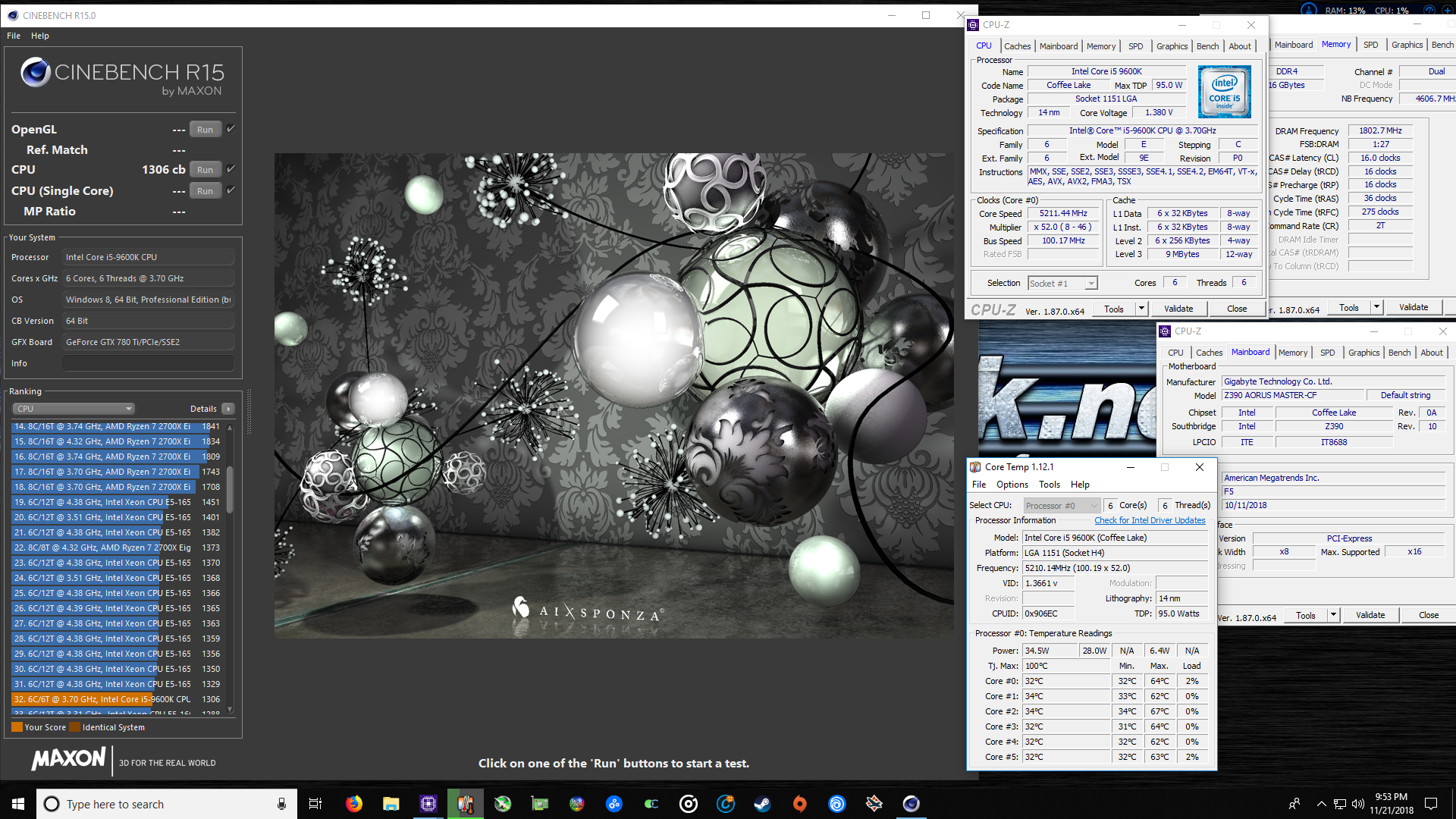Open the Origin taskbar icon
The height and width of the screenshot is (819, 1456).
pyautogui.click(x=799, y=804)
